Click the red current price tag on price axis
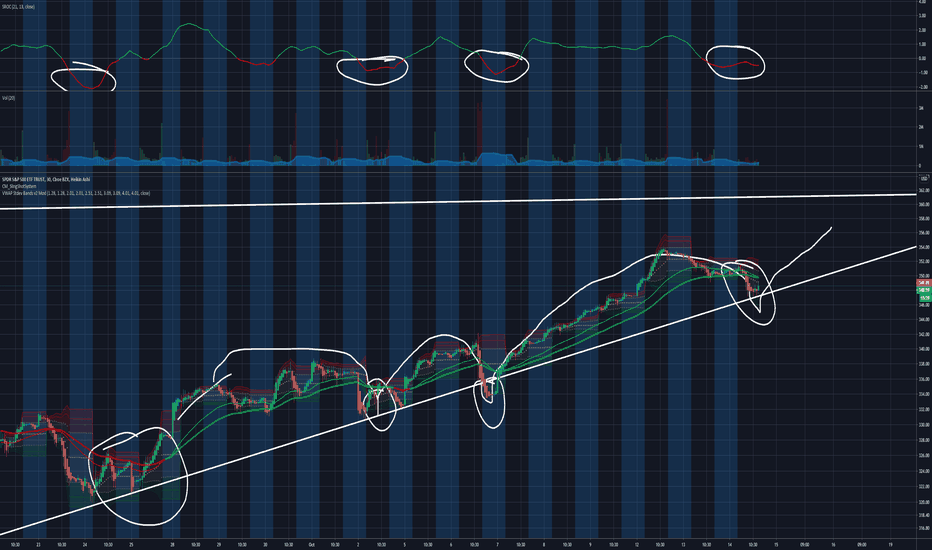The height and width of the screenshot is (550, 932). (x=924, y=283)
